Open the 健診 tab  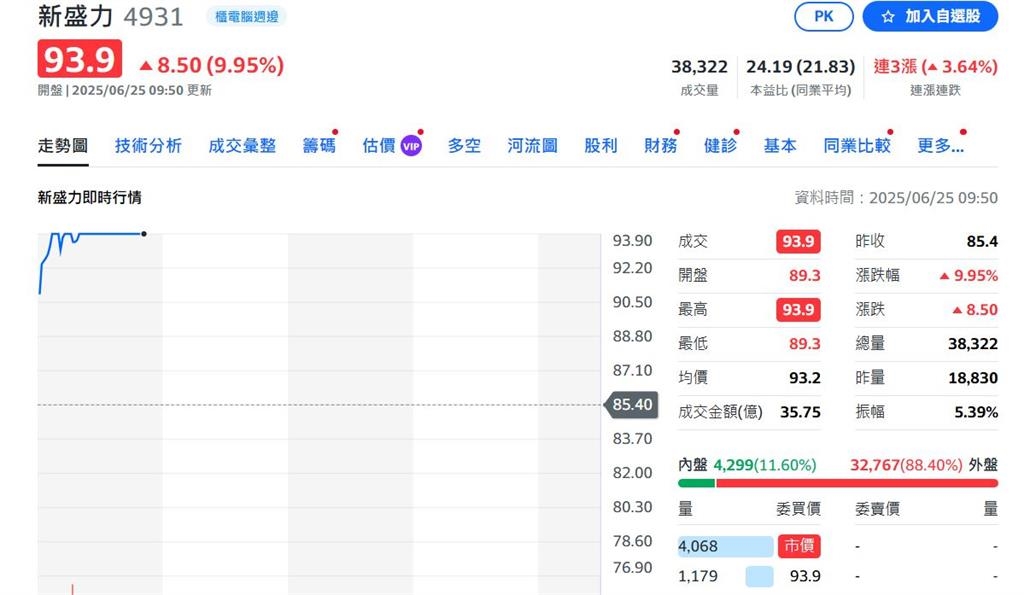[720, 144]
